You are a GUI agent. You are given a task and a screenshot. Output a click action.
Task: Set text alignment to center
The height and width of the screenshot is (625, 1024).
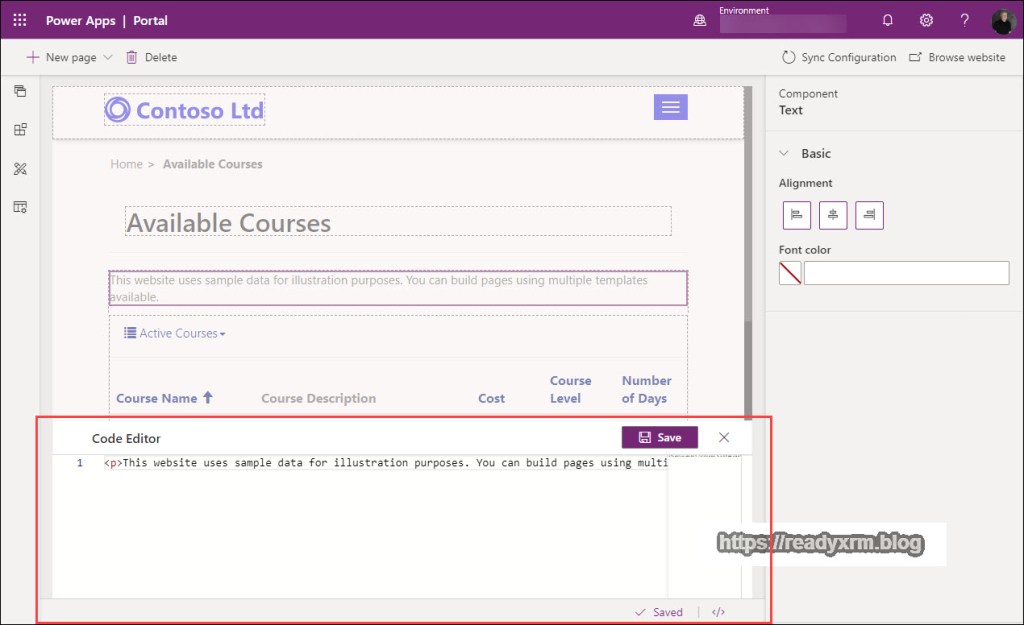833,215
